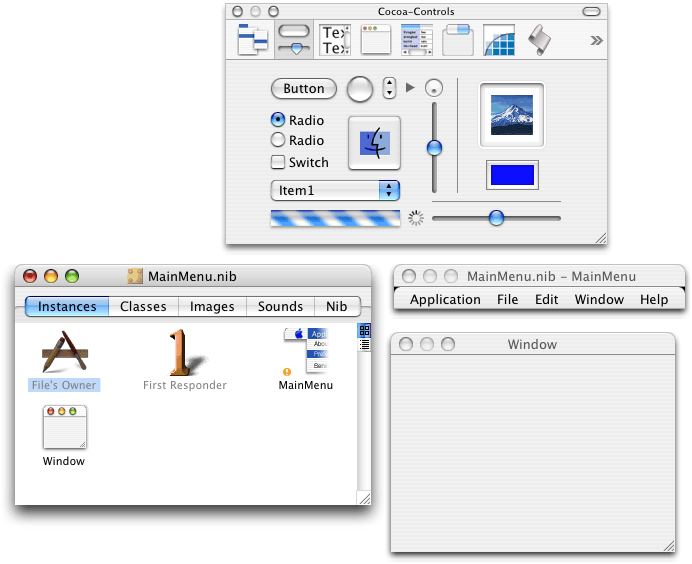Image resolution: width=692 pixels, height=564 pixels.
Task: Click the warning badge beside MainMenu
Action: pos(287,372)
